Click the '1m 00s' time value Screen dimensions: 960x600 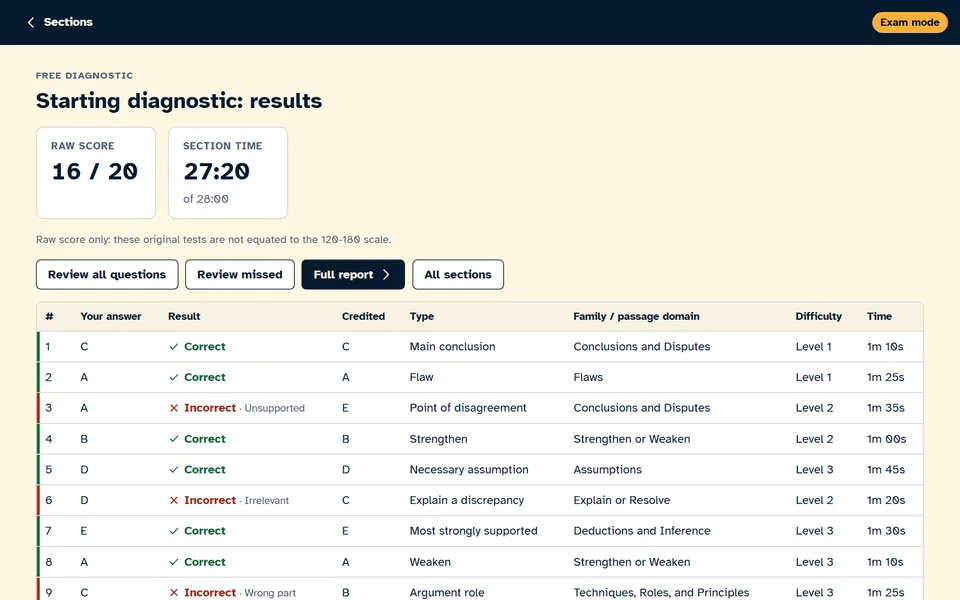[x=886, y=439]
